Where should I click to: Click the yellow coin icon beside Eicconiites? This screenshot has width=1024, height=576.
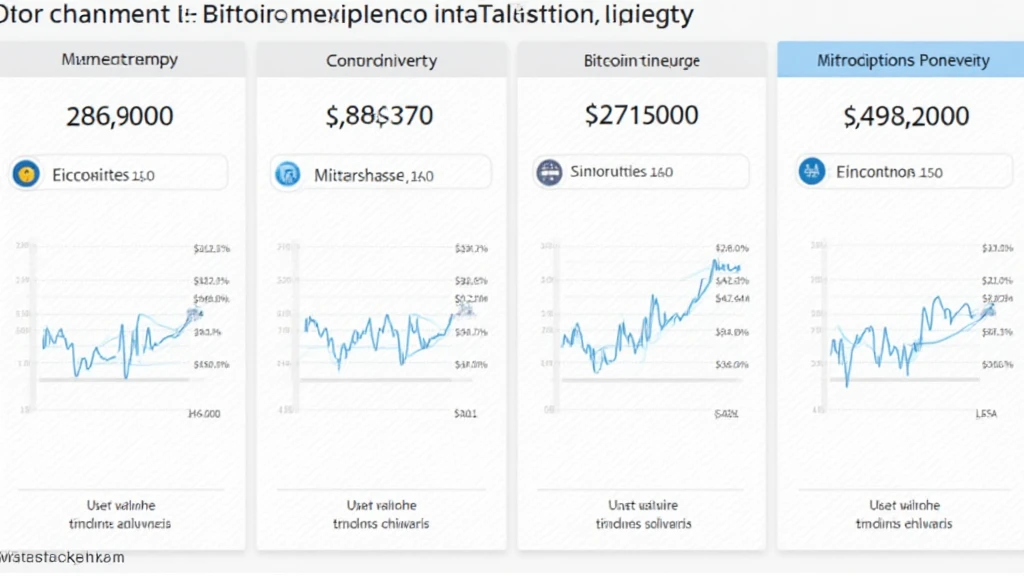point(25,175)
